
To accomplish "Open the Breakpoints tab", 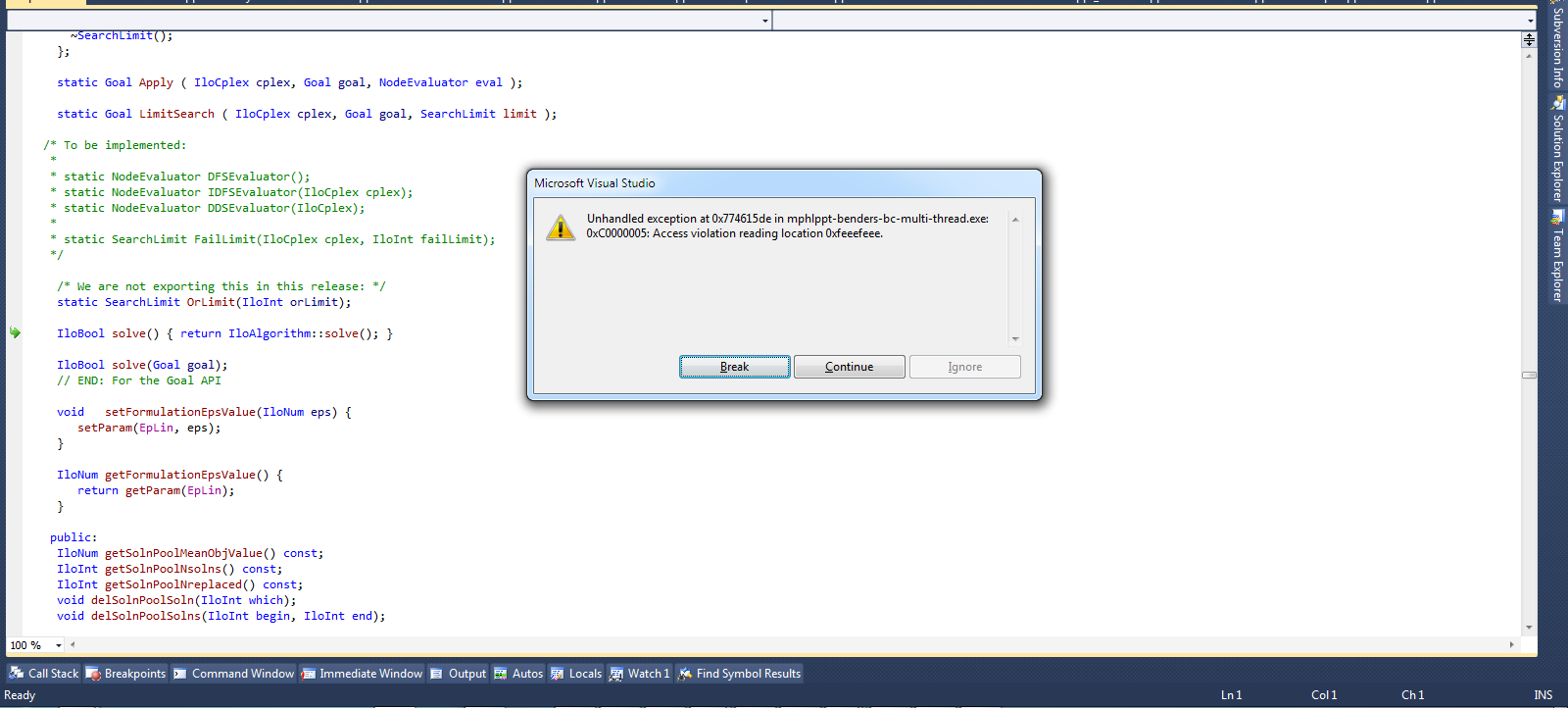I will [126, 674].
